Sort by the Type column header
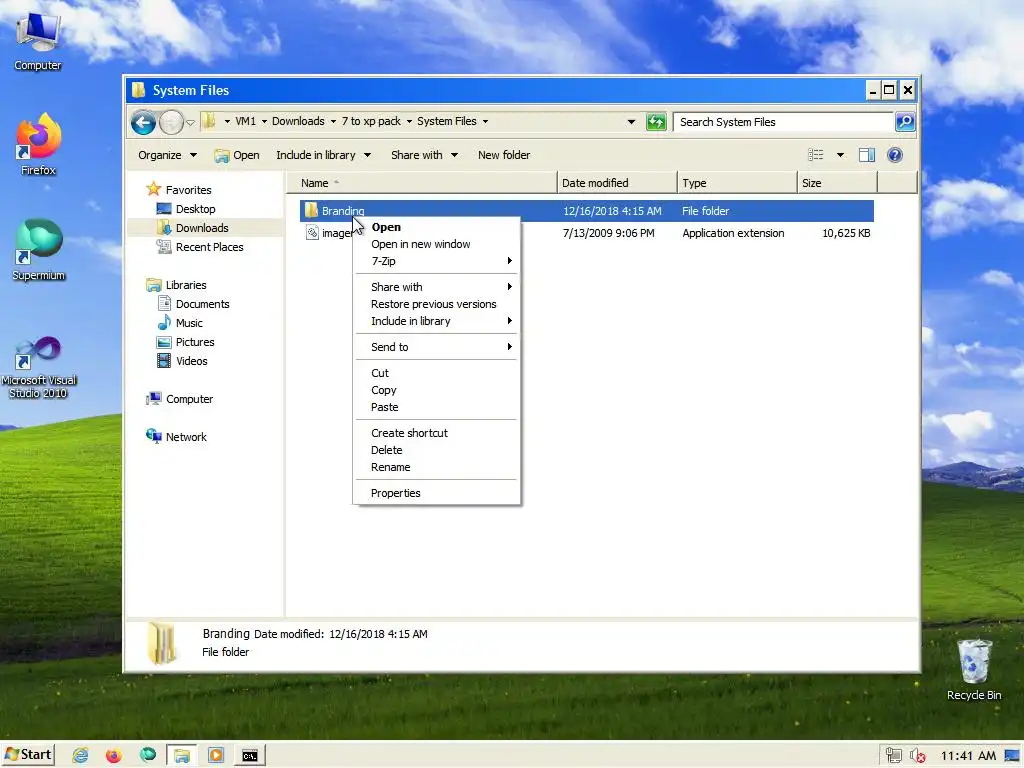This screenshot has height=768, width=1024. click(x=737, y=183)
